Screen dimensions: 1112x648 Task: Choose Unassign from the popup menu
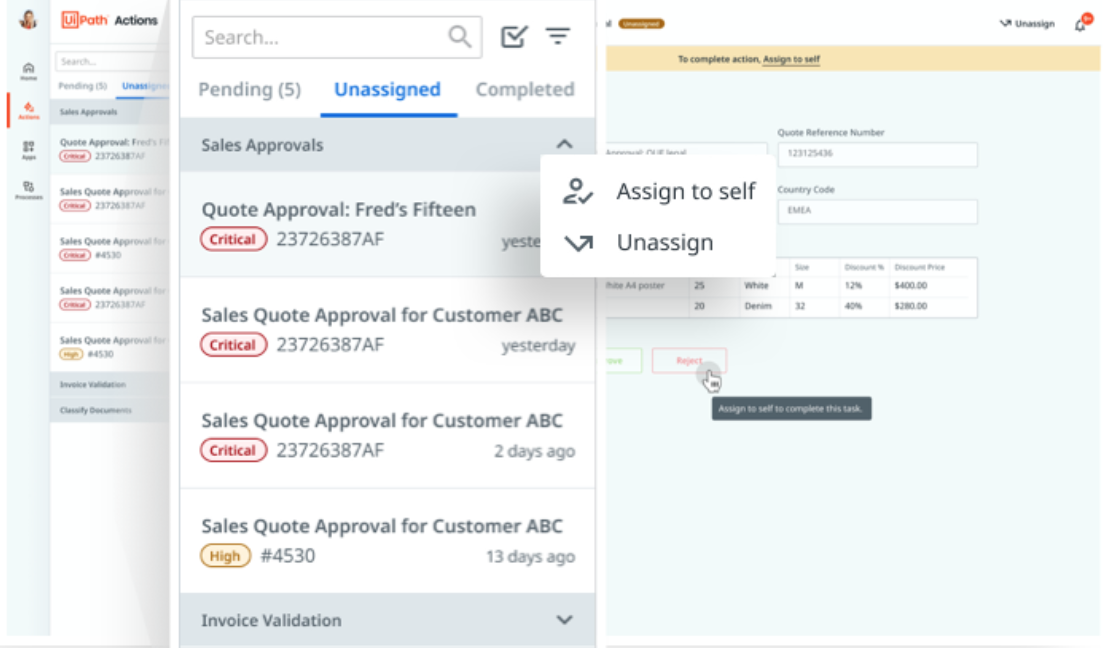click(664, 242)
